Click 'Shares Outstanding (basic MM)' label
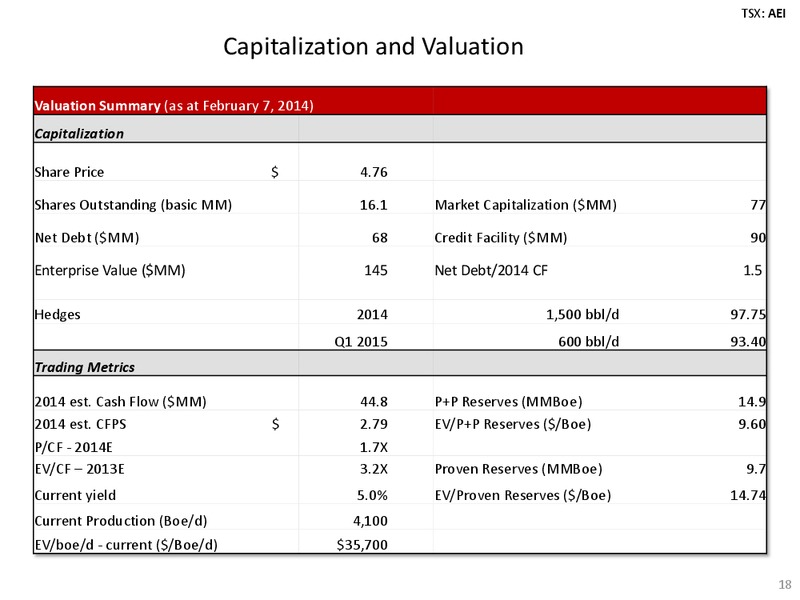Viewport: 800px width, 600px height. (x=133, y=205)
